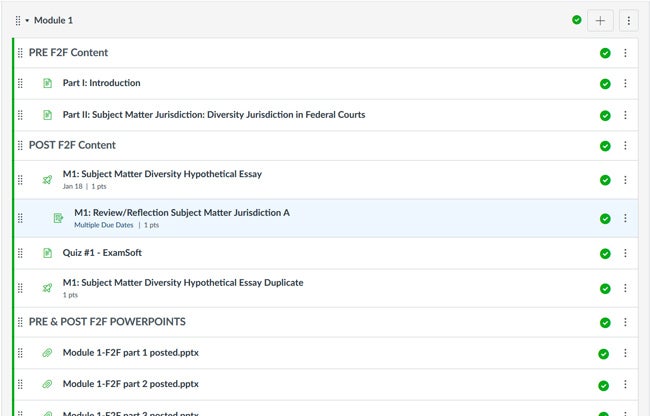Click drag handle for M1: Review/Reflection row
The image size is (650, 416).
(x=20, y=218)
